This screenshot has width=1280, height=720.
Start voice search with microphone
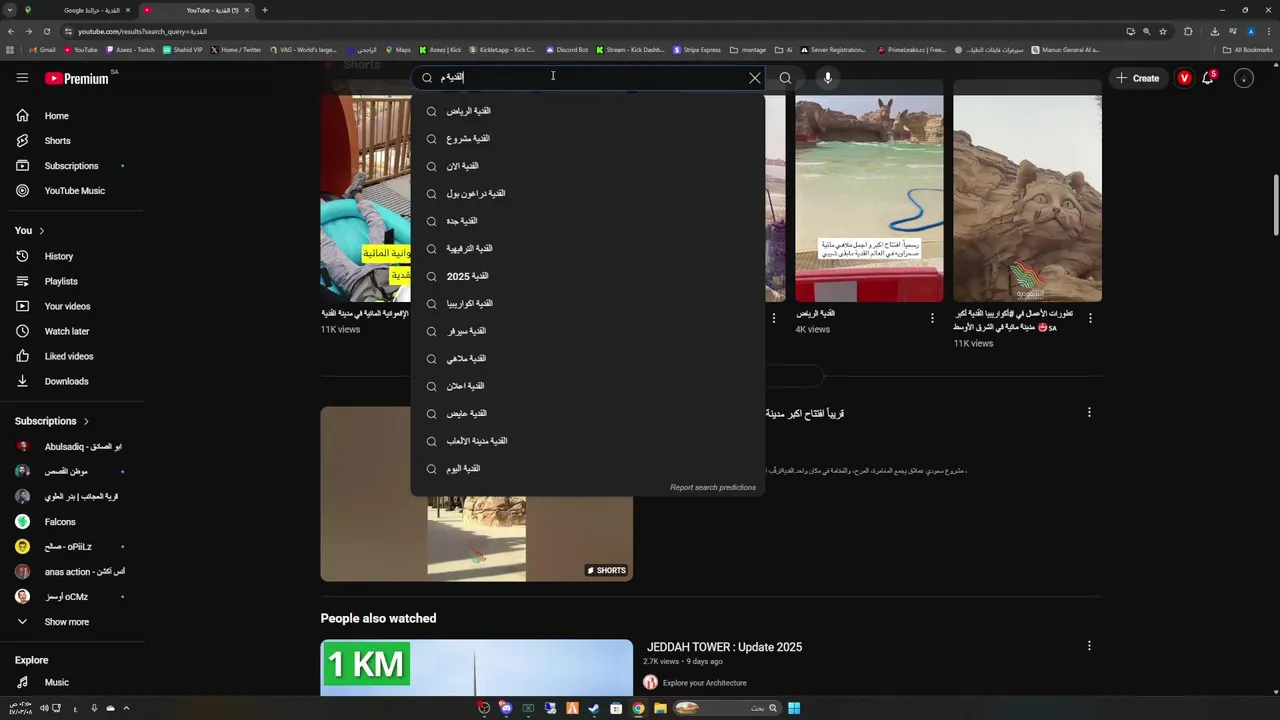[827, 78]
